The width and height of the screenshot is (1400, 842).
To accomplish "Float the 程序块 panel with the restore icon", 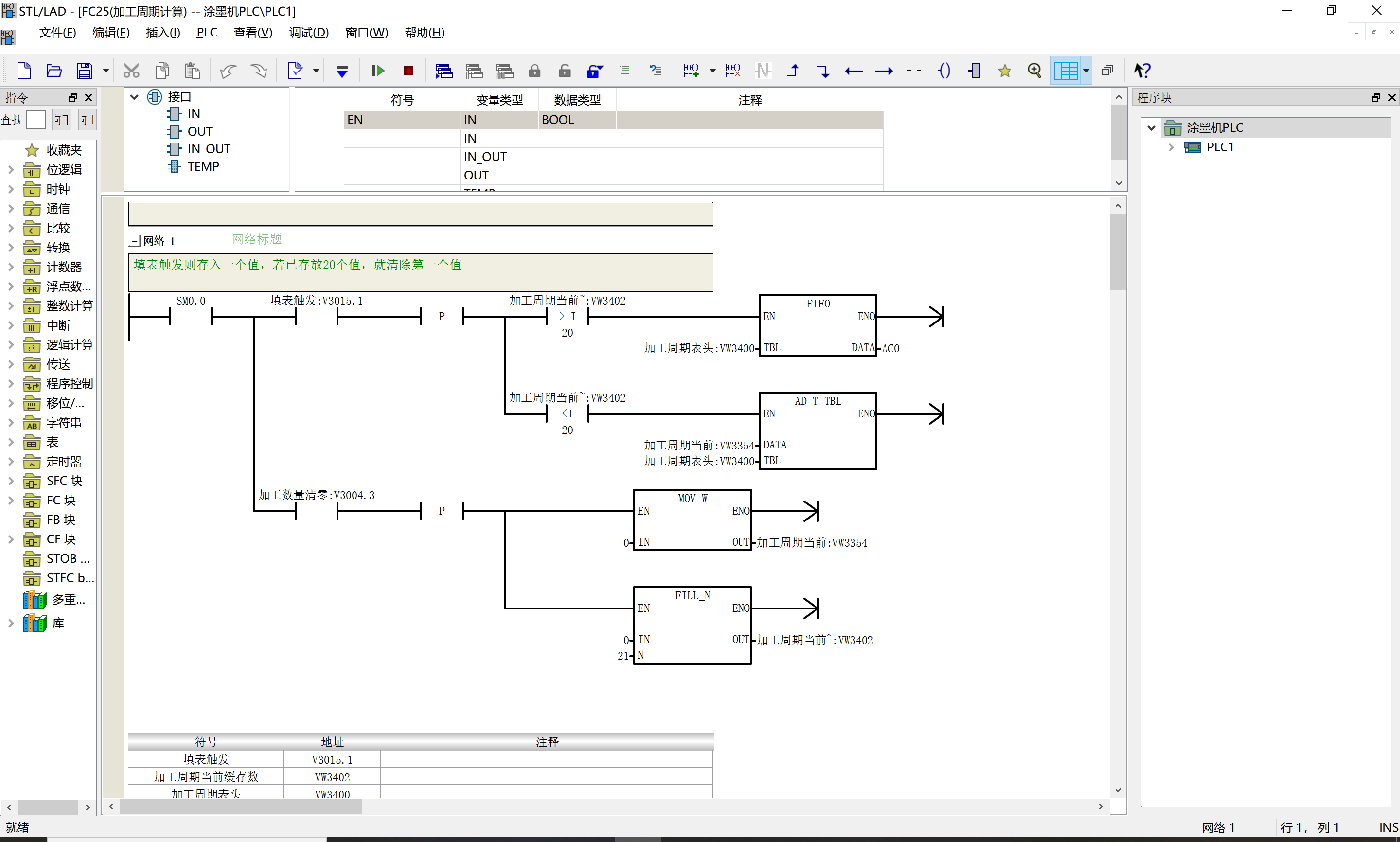I will tap(1376, 98).
